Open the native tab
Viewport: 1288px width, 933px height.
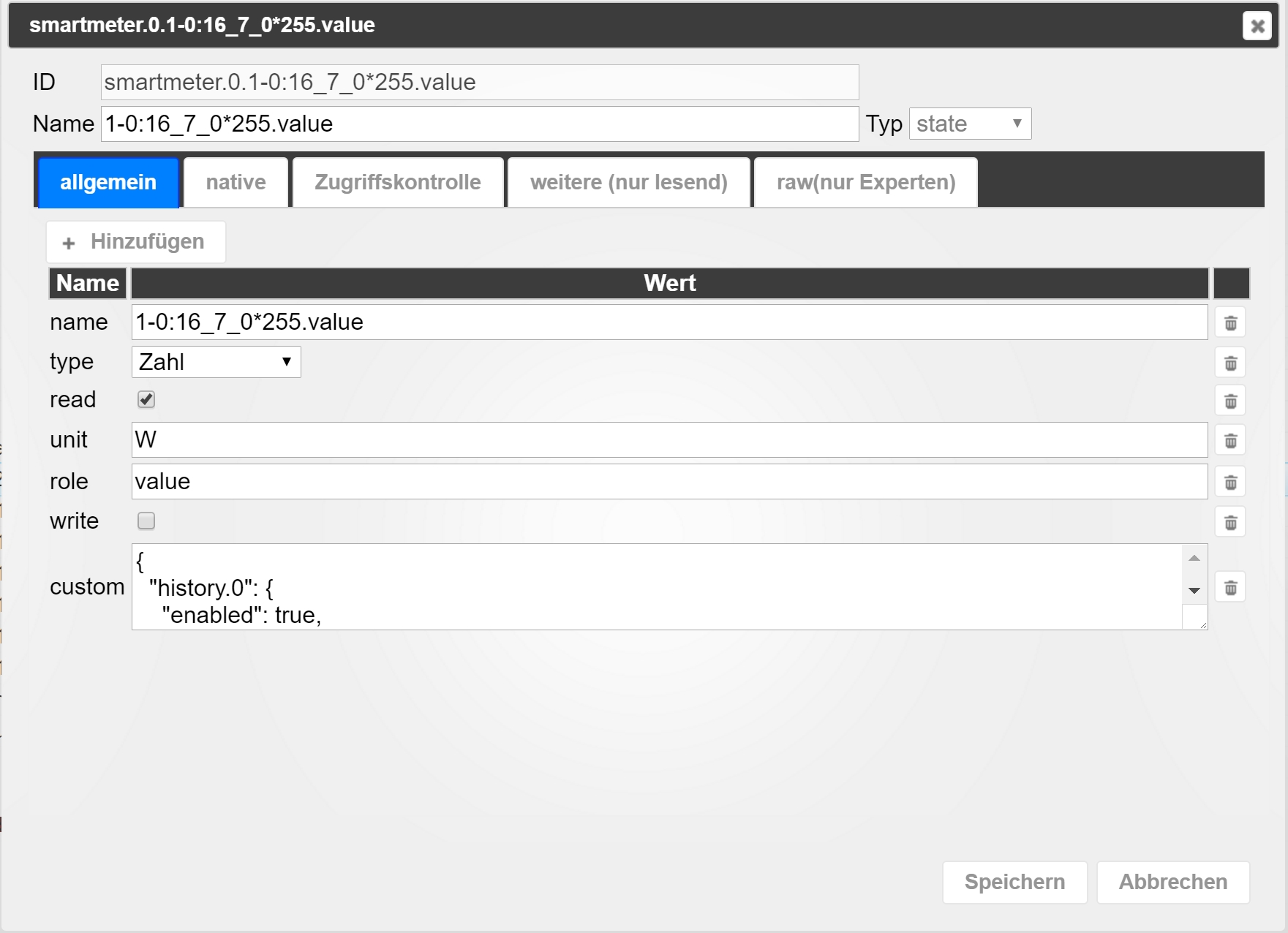pos(236,182)
